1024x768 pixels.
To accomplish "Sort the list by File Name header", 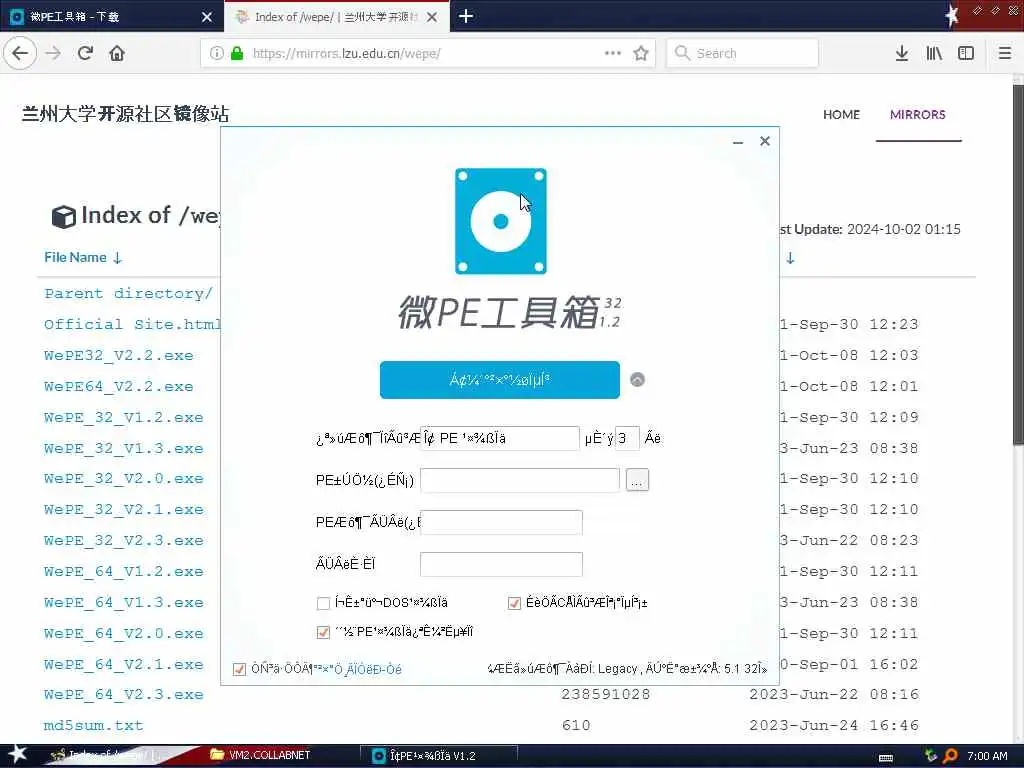I will [83, 257].
